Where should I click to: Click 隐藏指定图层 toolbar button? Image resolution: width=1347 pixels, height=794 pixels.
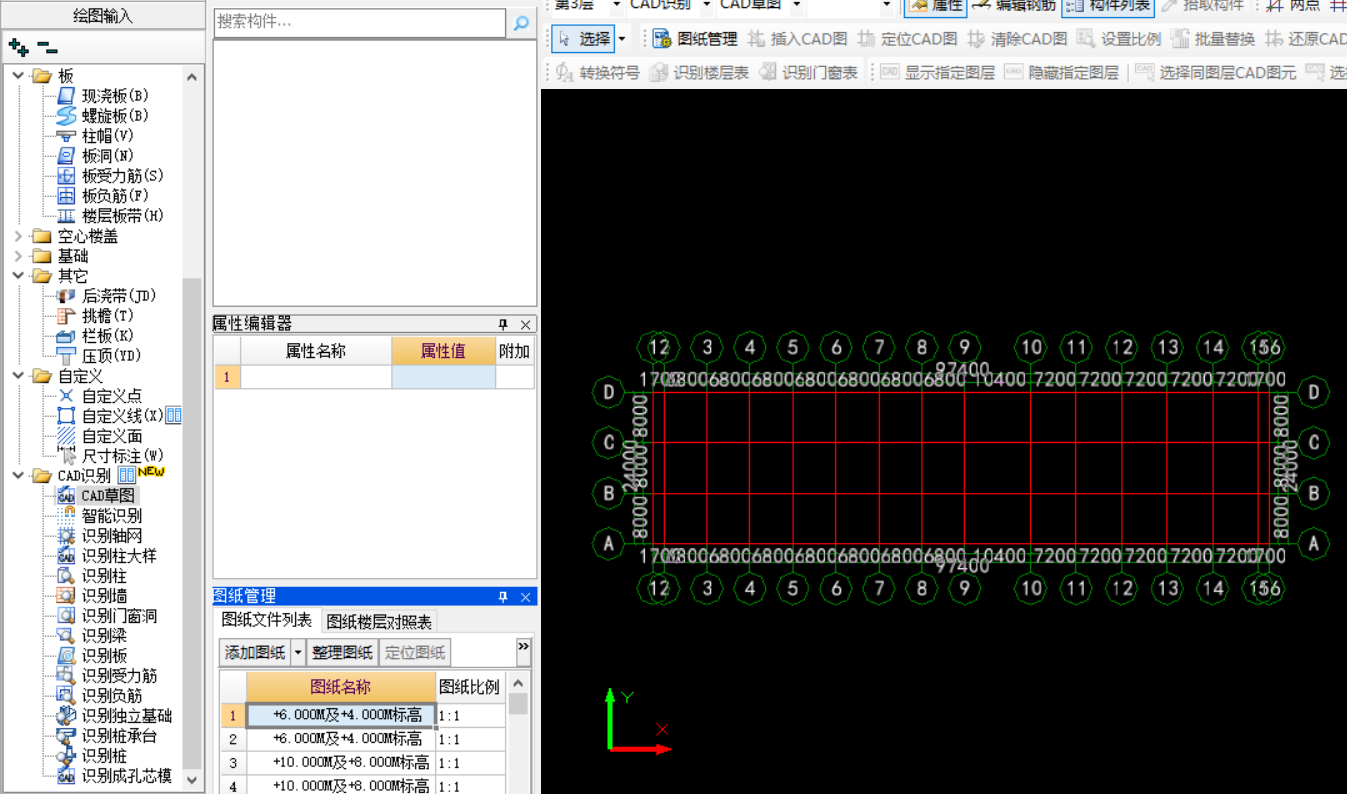pos(1061,72)
